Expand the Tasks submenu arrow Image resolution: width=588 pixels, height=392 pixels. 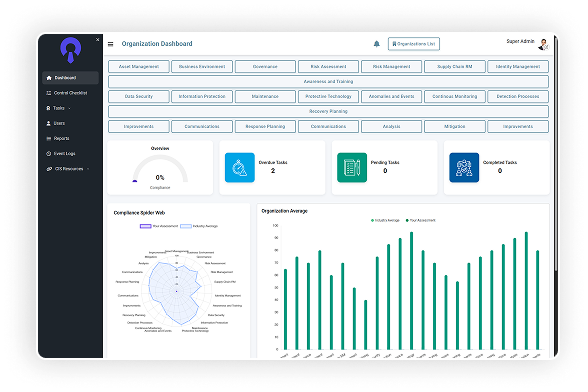pyautogui.click(x=69, y=108)
